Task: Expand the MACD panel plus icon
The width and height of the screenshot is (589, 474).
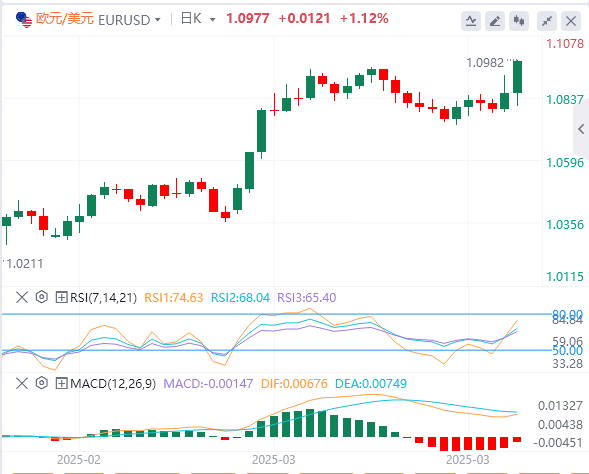Action: point(61,383)
